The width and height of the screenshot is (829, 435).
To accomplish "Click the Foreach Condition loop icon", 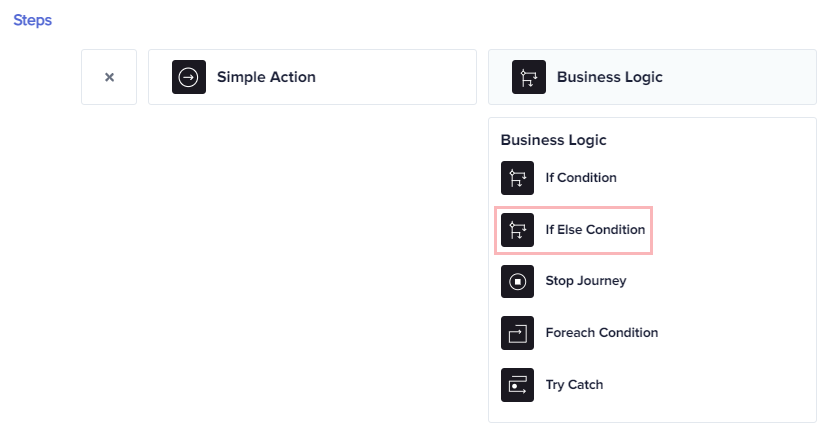I will click(x=518, y=333).
